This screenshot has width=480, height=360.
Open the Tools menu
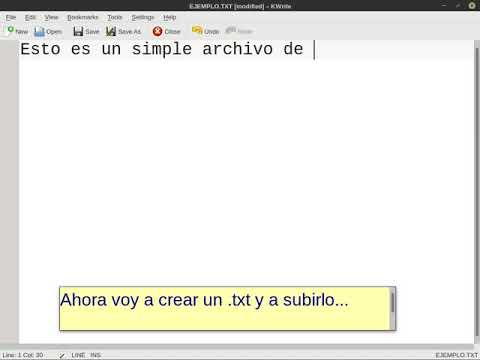coord(115,17)
